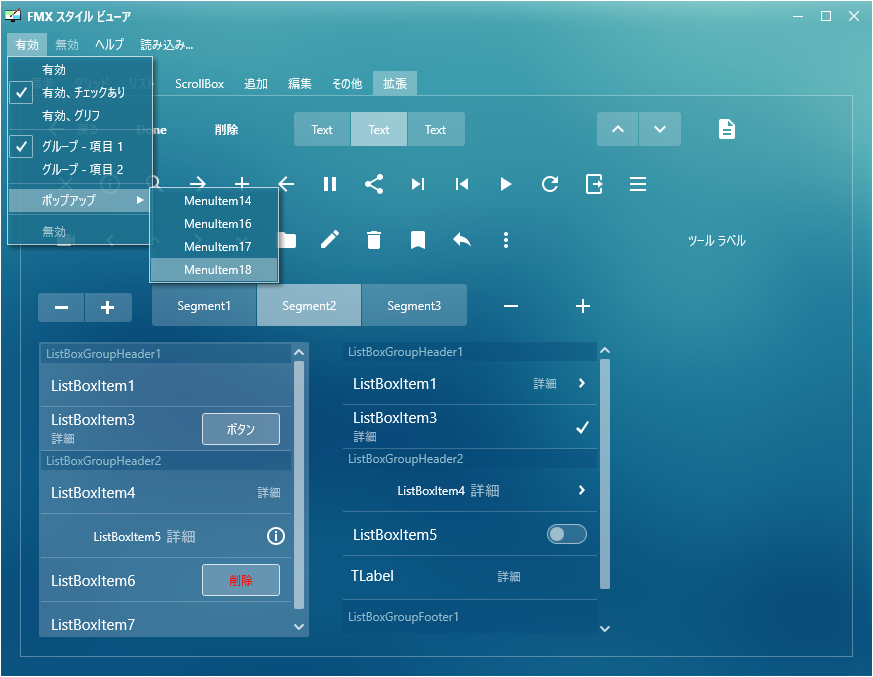This screenshot has height=677, width=873.
Task: Switch to the その他 tab
Action: coord(346,84)
